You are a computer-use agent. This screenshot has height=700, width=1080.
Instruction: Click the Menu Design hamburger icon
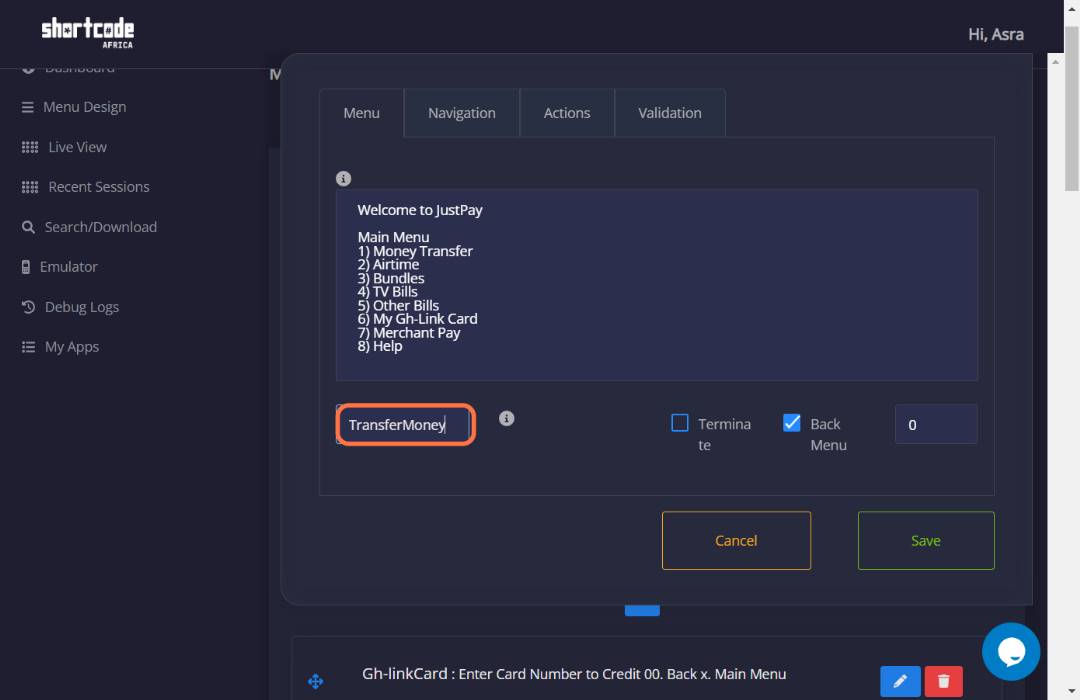(x=28, y=107)
